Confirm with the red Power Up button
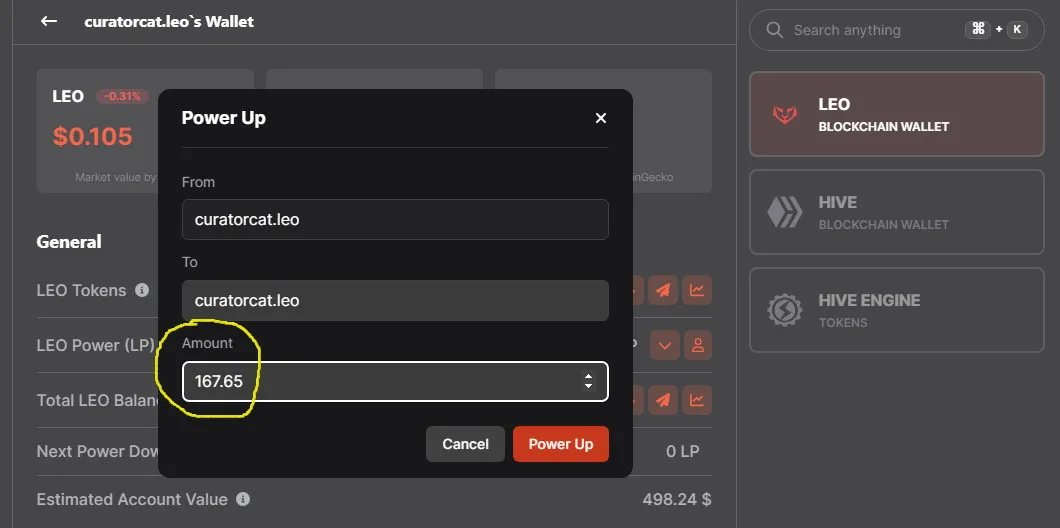 point(560,444)
